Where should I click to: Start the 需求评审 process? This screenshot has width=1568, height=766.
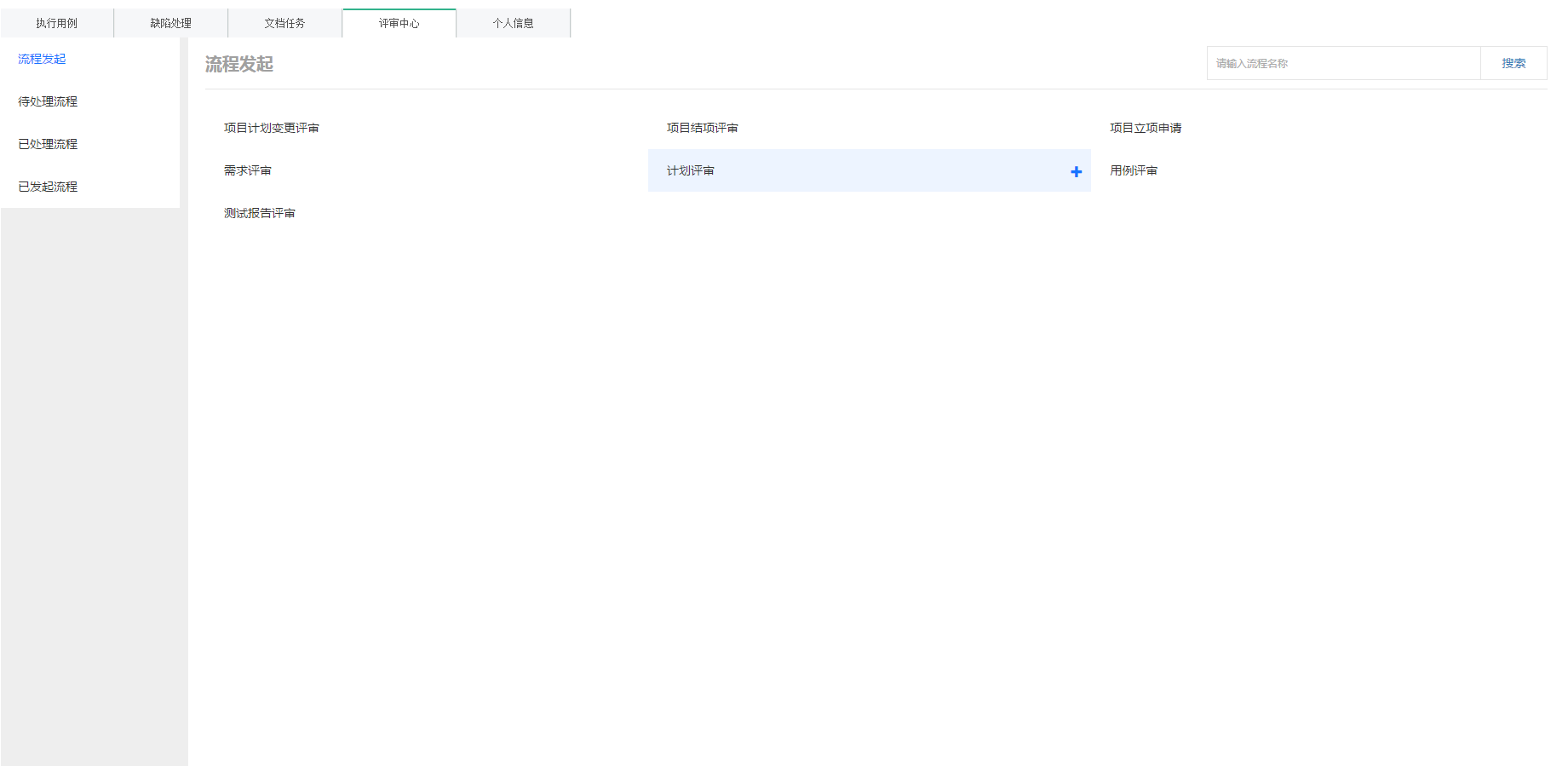(x=247, y=170)
